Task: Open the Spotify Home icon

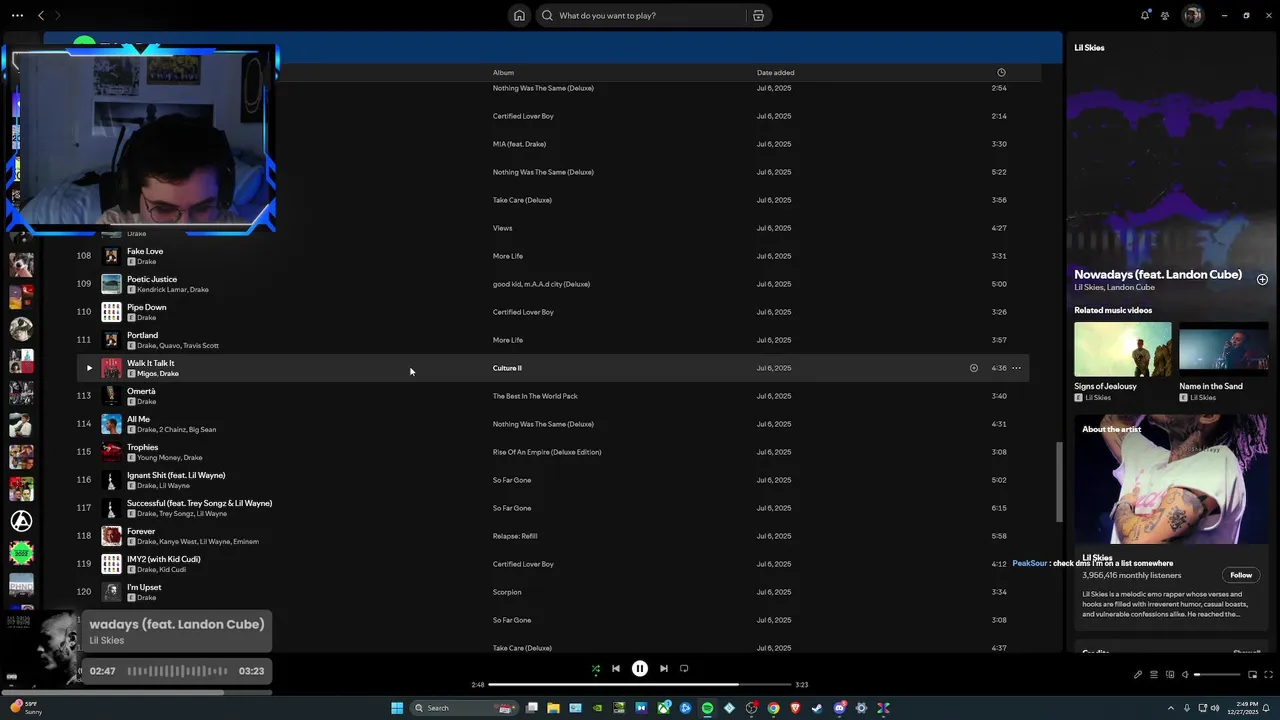Action: click(x=519, y=15)
